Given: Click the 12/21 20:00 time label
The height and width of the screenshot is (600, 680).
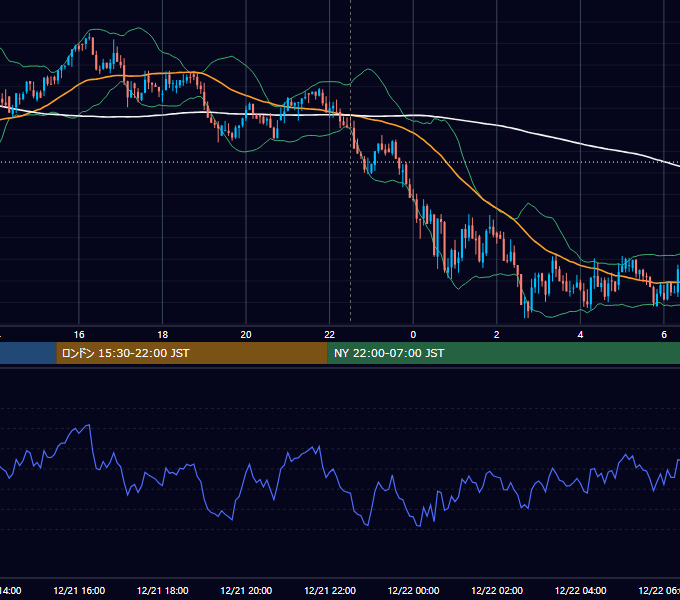Looking at the screenshot, I should 246,590.
